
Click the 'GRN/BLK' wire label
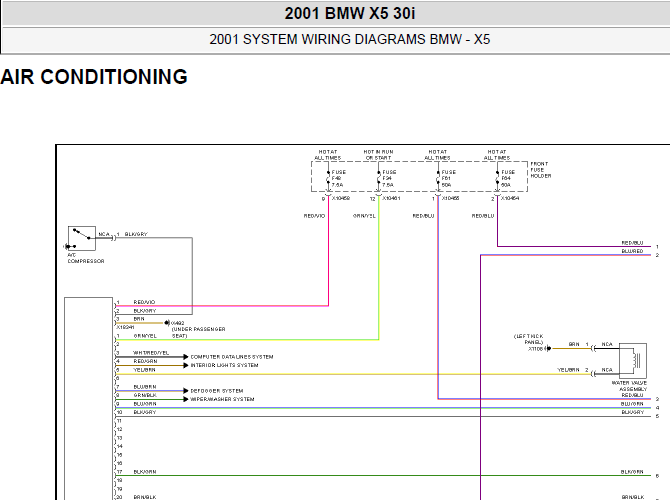145,395
